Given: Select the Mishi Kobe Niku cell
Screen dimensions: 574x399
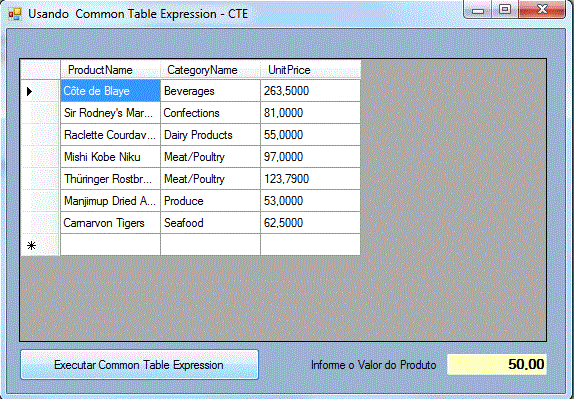Looking at the screenshot, I should 110,157.
